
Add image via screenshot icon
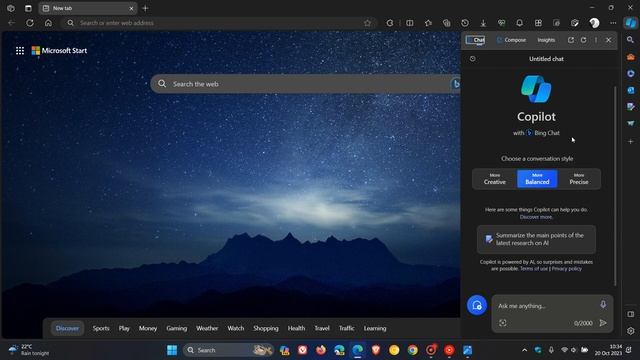pos(503,323)
